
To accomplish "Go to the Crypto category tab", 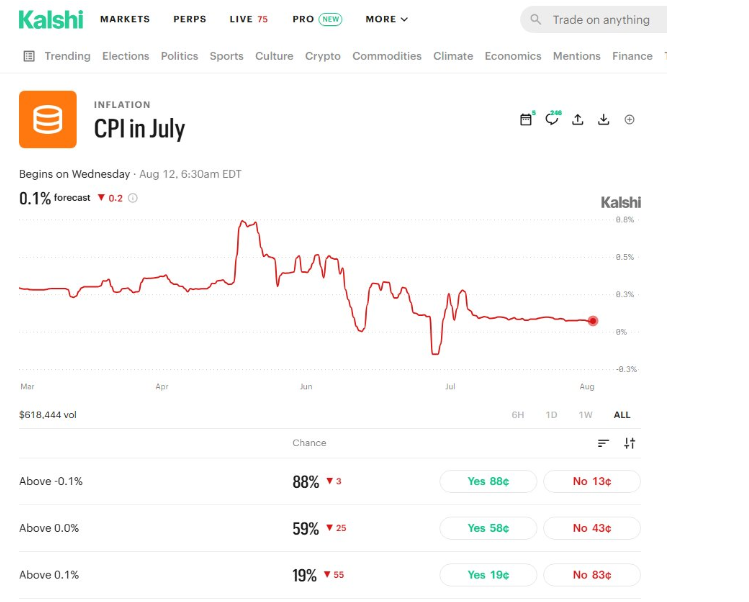I will [x=323, y=56].
